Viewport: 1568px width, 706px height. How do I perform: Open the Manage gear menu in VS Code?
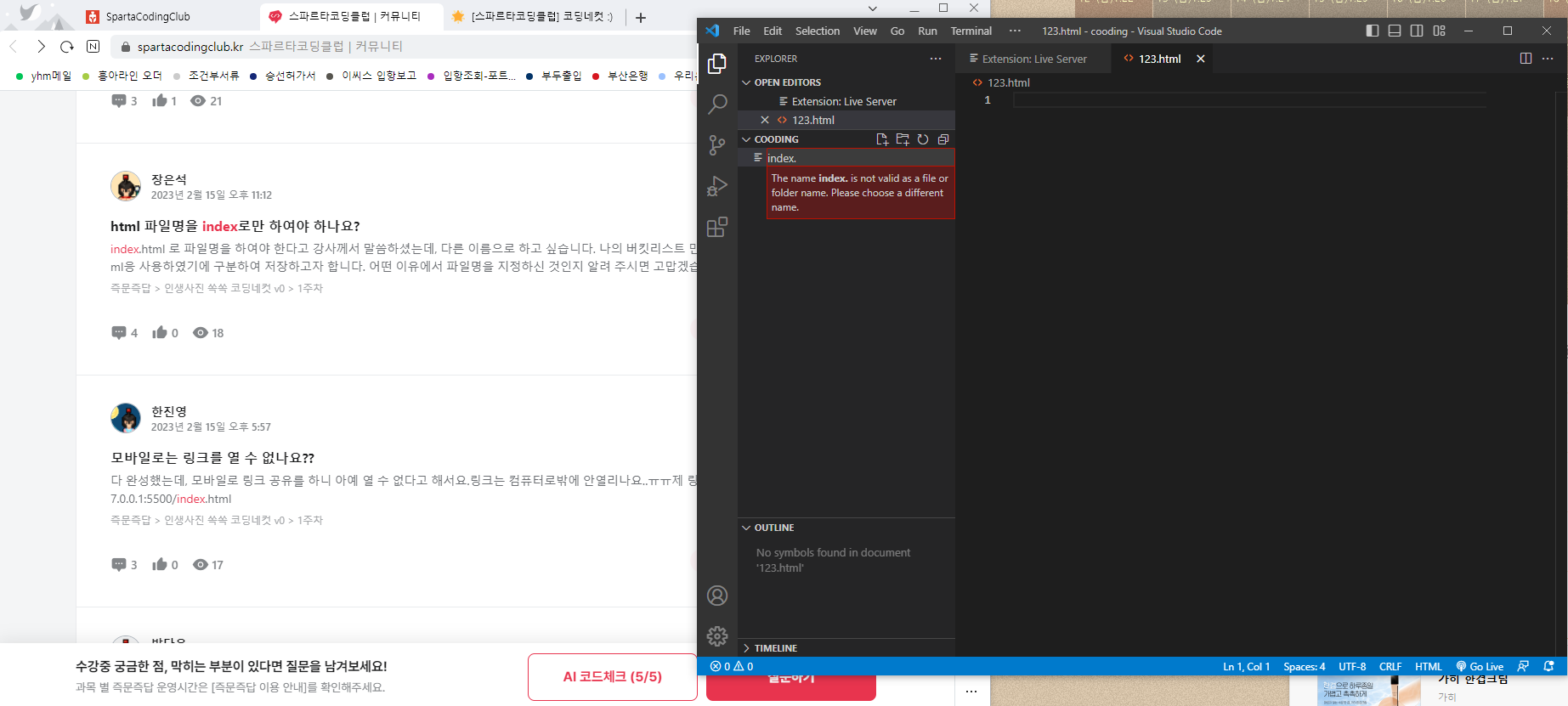click(717, 635)
